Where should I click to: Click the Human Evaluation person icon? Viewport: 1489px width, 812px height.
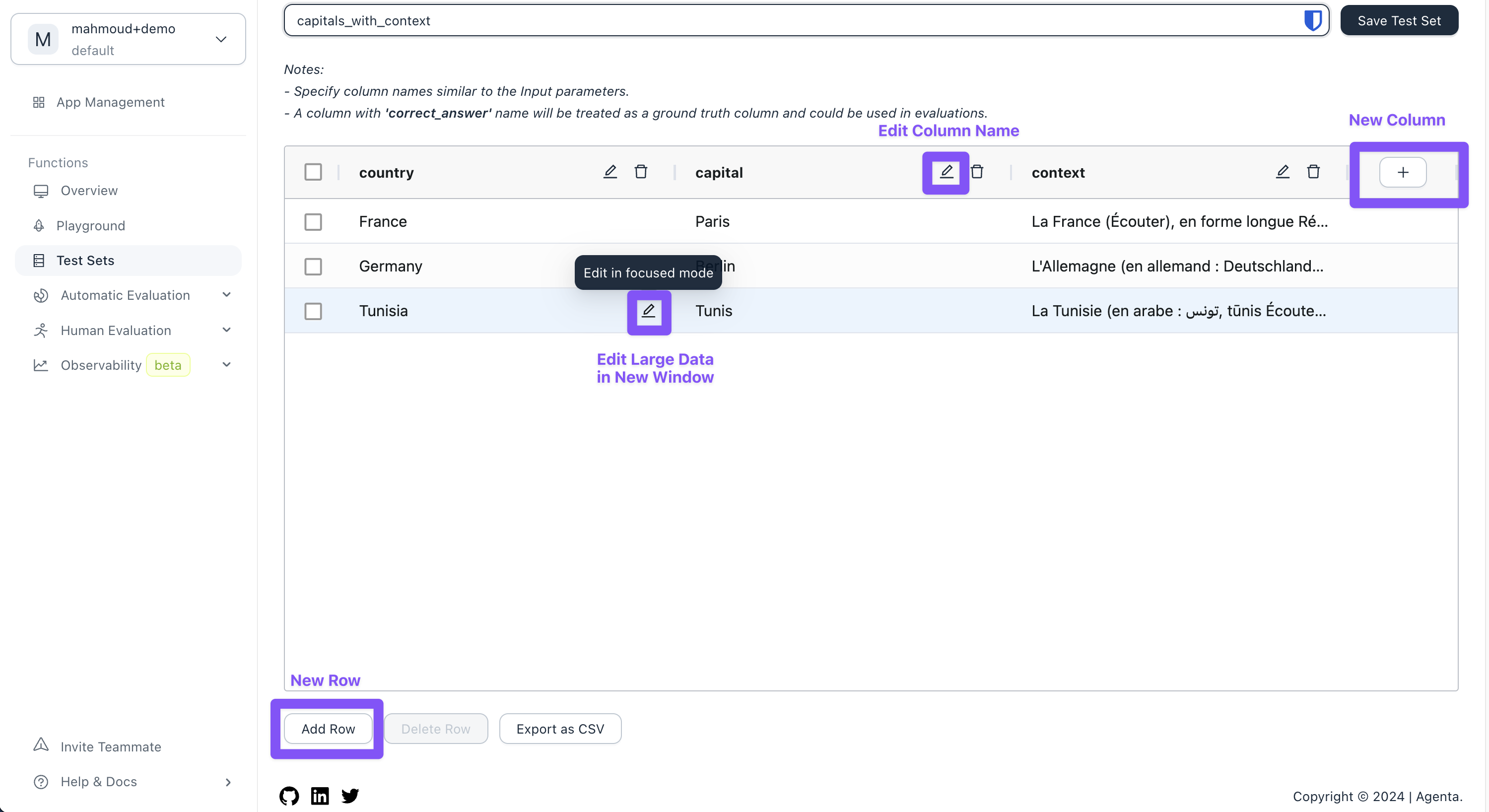(41, 331)
